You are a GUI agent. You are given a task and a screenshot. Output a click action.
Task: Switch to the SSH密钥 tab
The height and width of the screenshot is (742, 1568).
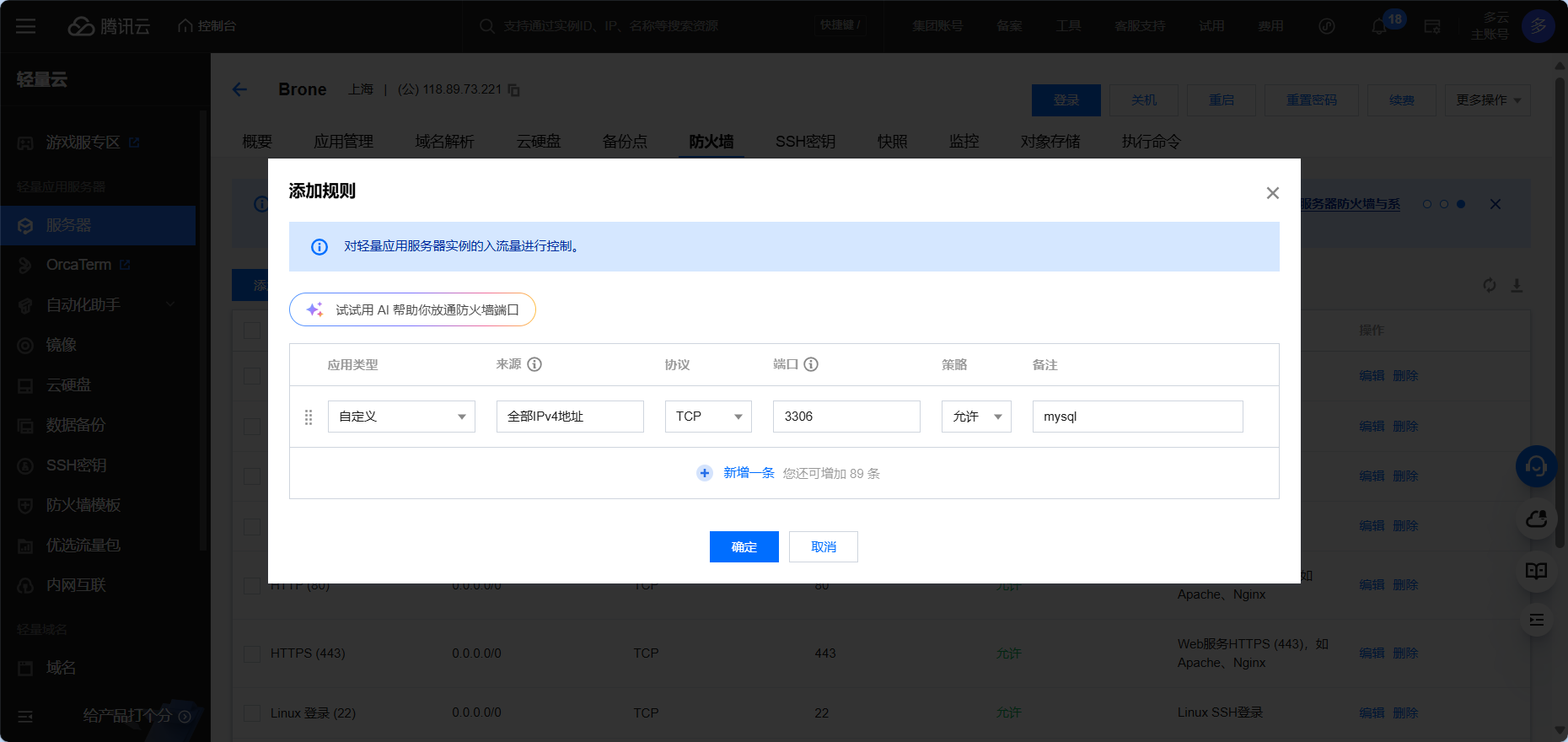click(x=805, y=142)
